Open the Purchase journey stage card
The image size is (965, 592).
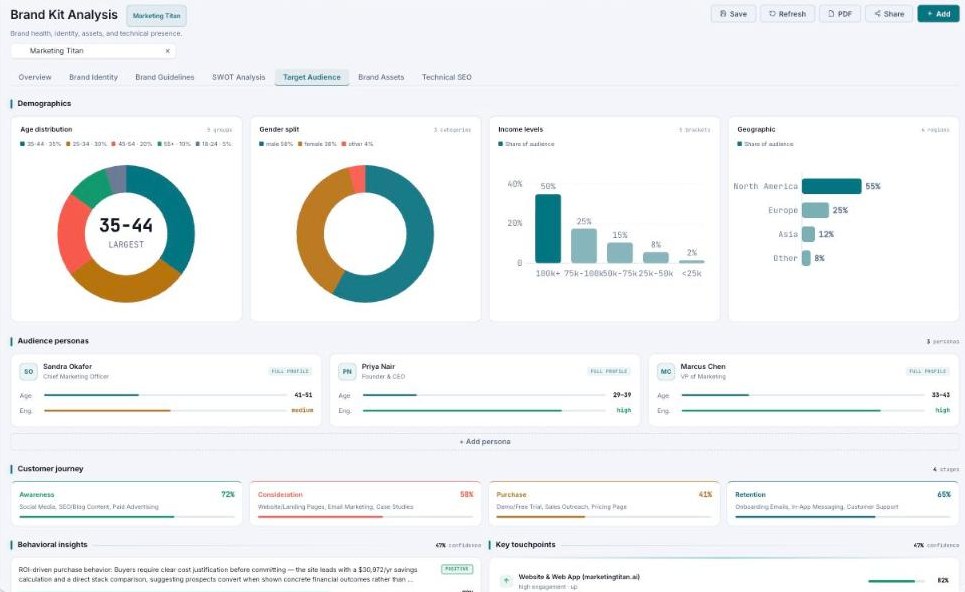[604, 503]
